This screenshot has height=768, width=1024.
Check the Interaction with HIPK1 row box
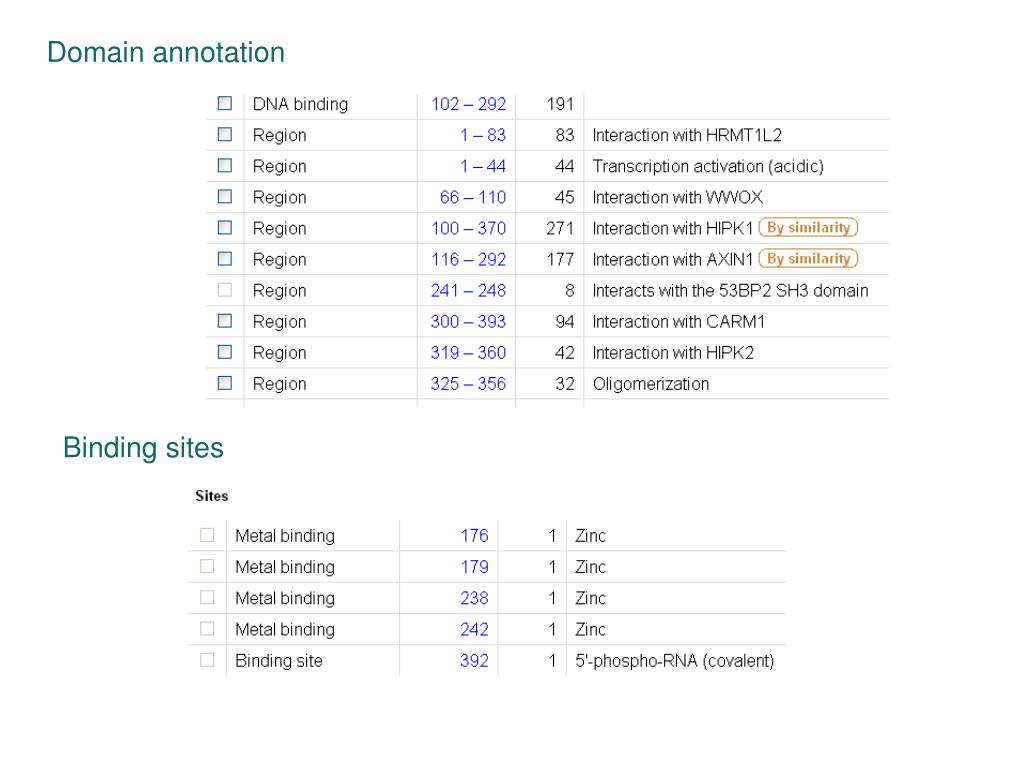[x=225, y=227]
